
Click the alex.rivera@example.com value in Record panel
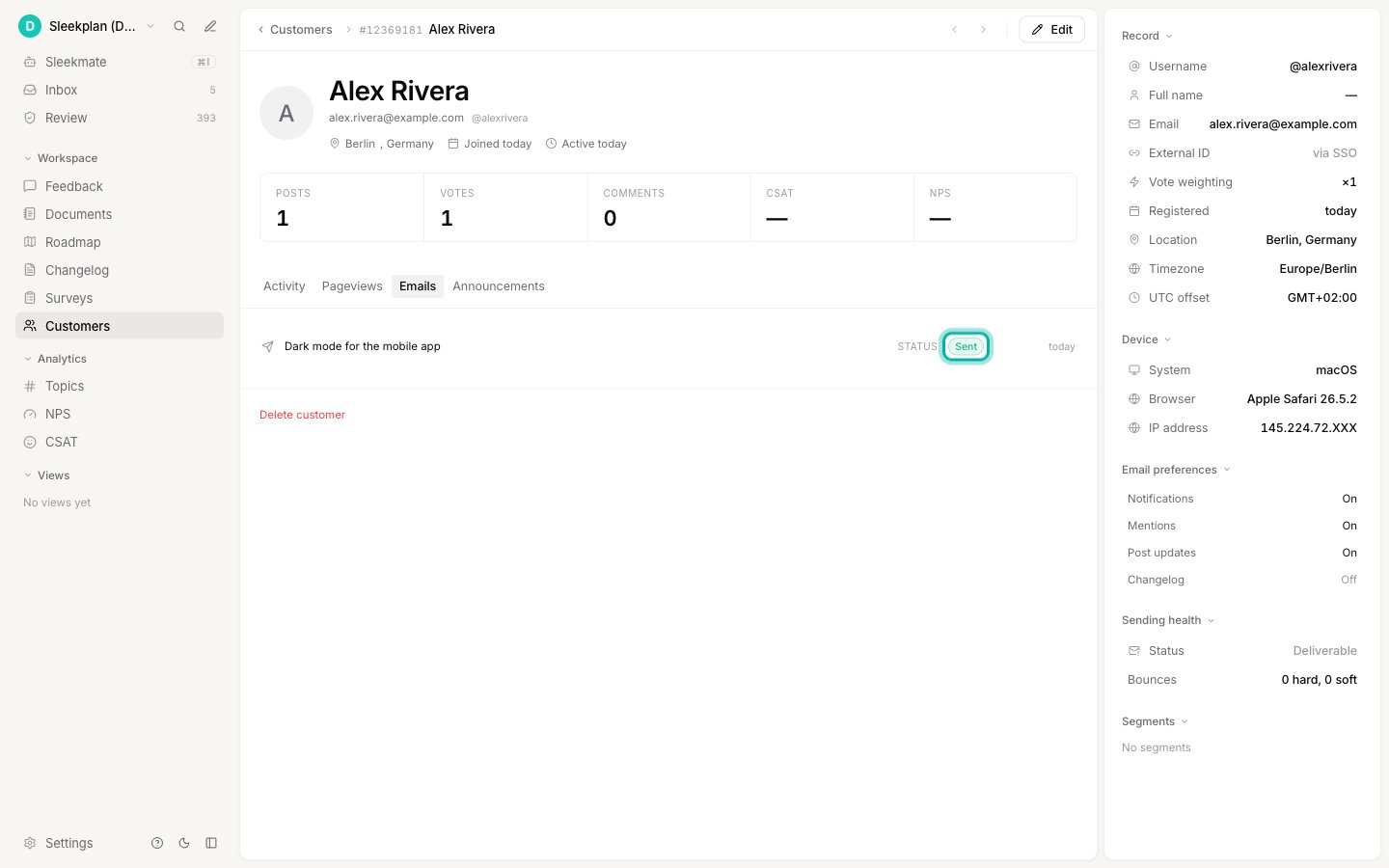(x=1283, y=124)
